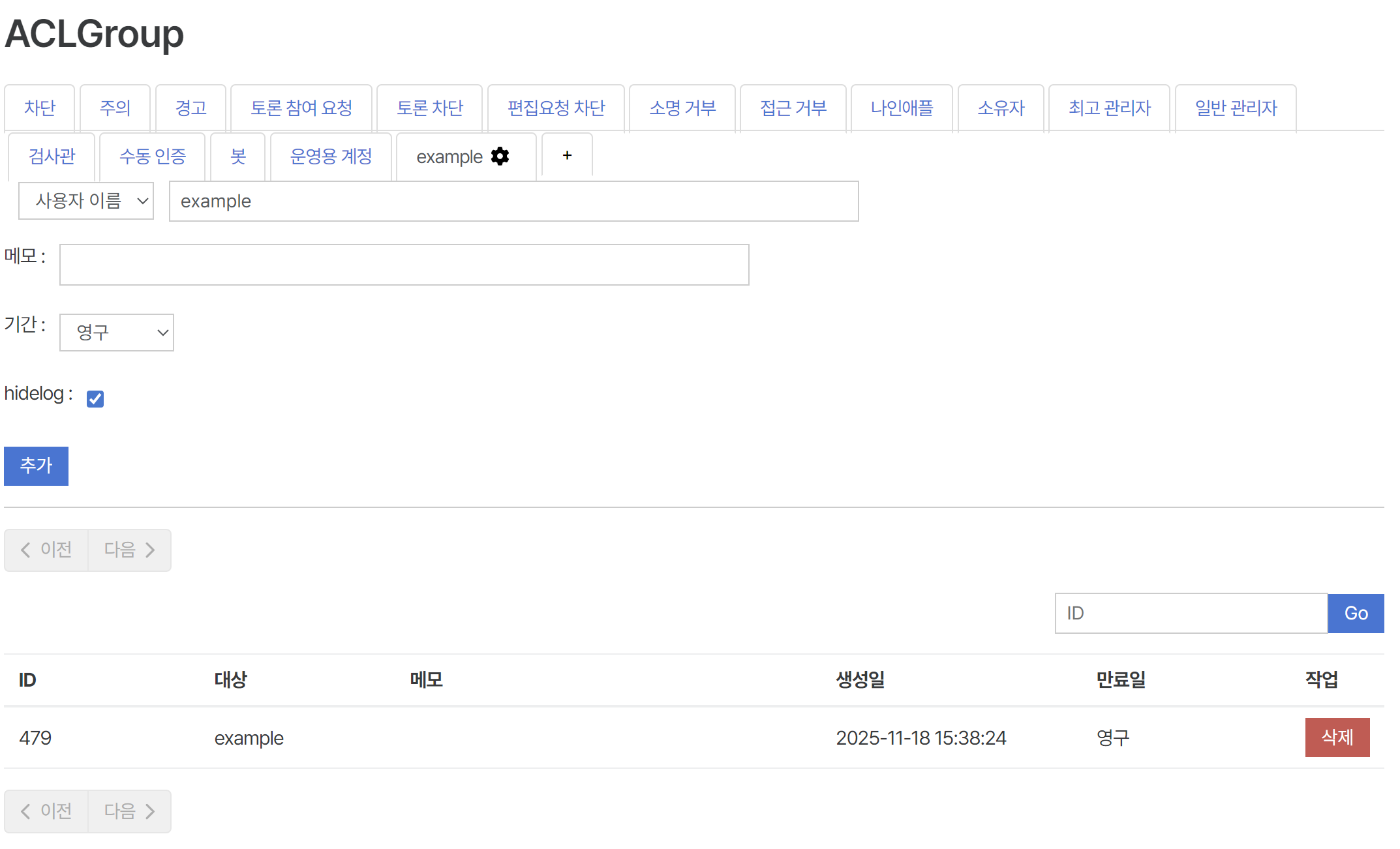Screen dimensions: 1400x849
Task: Open the 봇 tab
Action: (237, 156)
